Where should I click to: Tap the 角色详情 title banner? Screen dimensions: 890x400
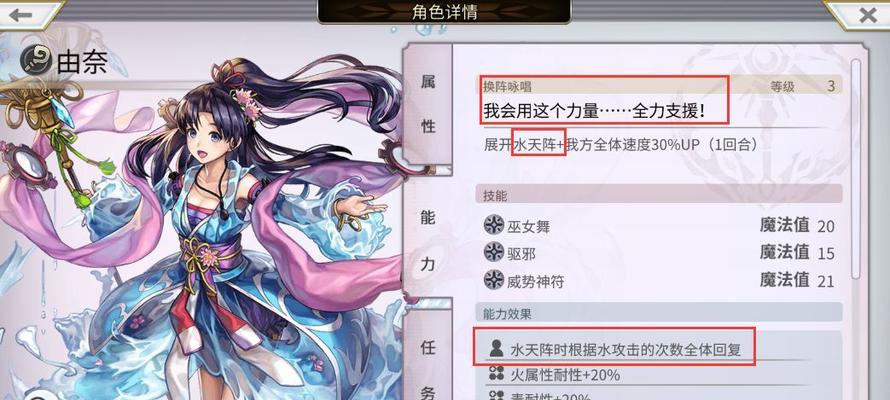[444, 12]
